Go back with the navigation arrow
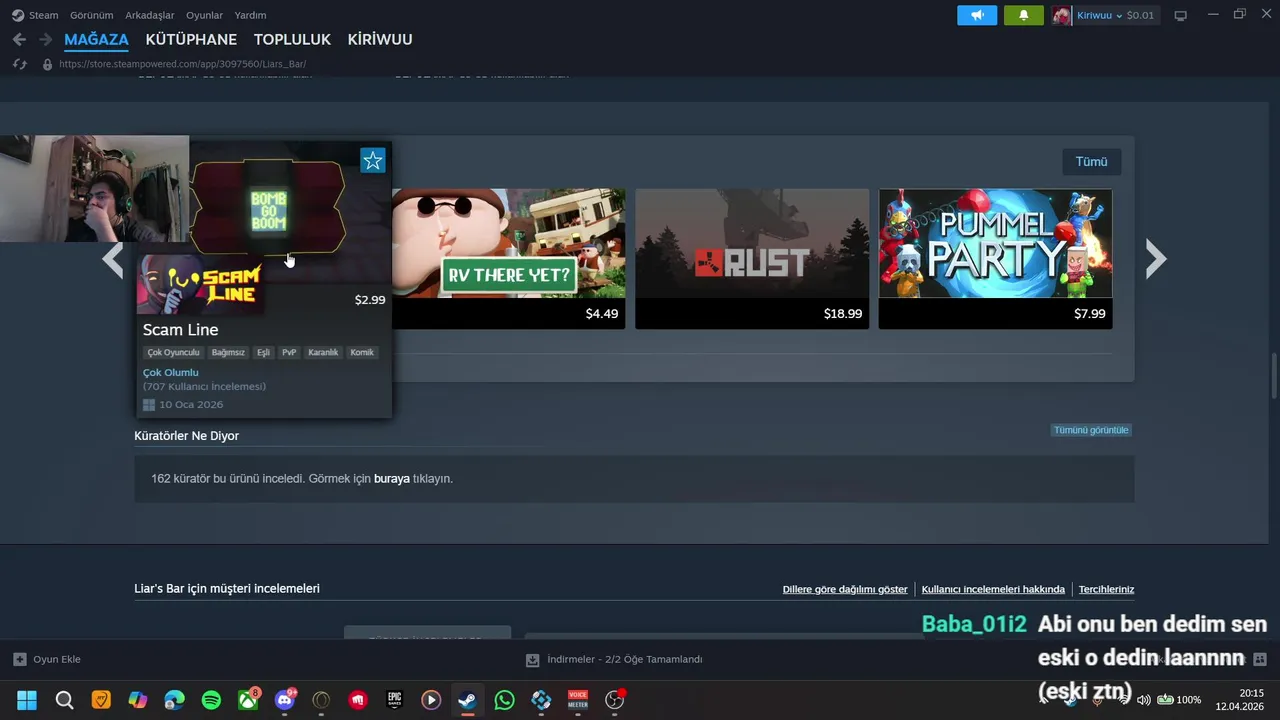1280x720 pixels. tap(19, 39)
